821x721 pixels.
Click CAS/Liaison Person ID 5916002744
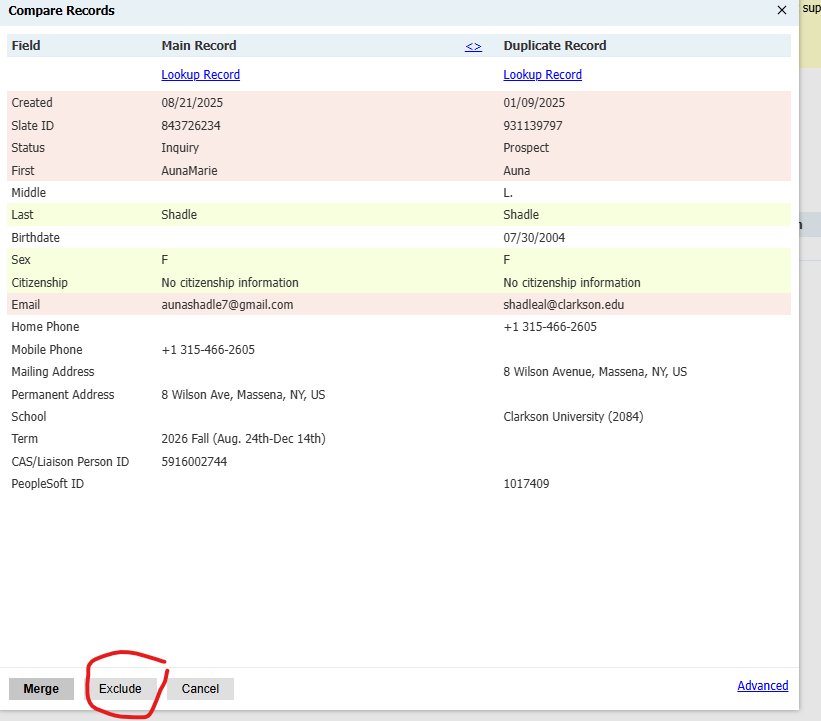point(194,462)
